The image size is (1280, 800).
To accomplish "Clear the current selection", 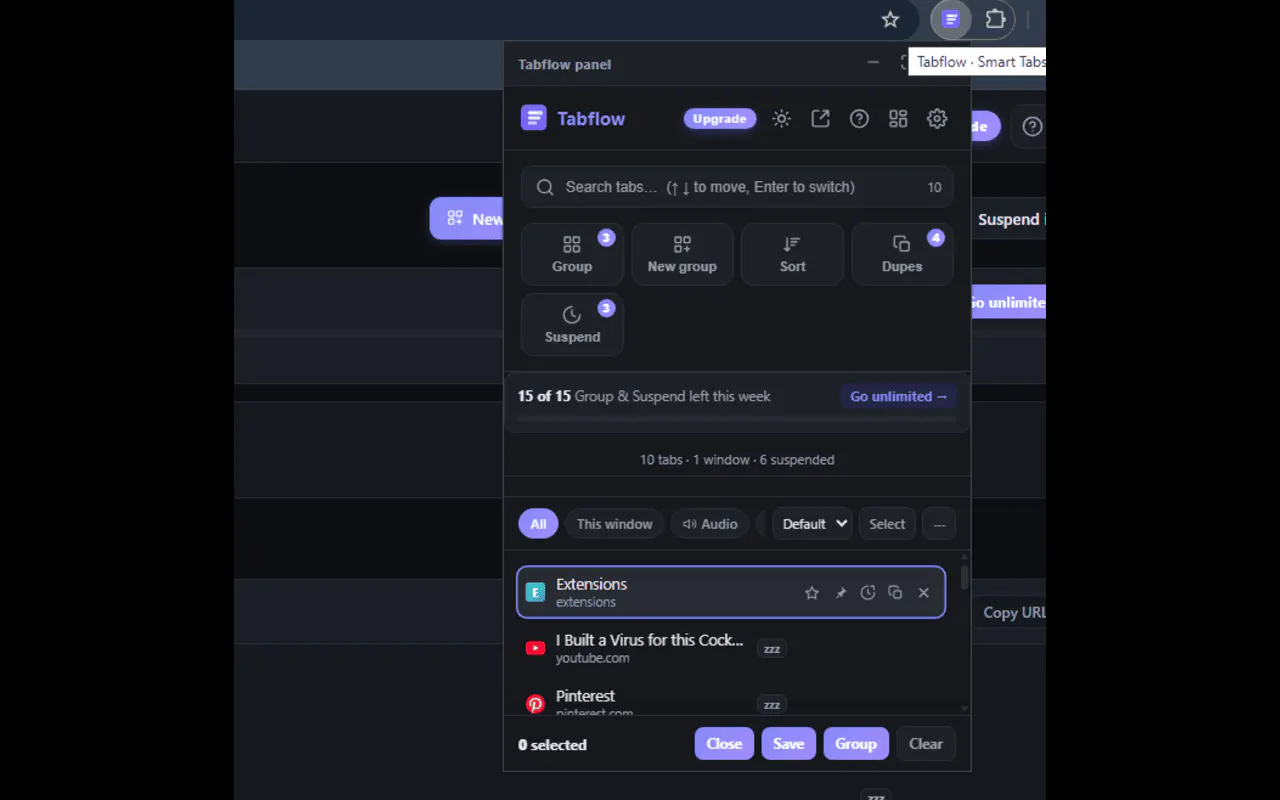I will (926, 744).
